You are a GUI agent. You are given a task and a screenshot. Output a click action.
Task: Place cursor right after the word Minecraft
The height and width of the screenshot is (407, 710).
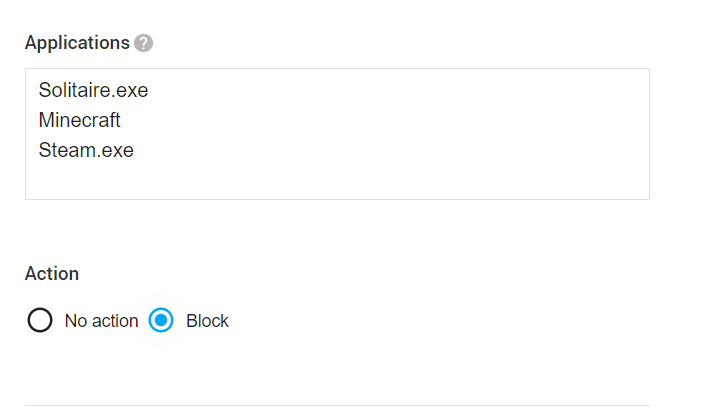[122, 120]
